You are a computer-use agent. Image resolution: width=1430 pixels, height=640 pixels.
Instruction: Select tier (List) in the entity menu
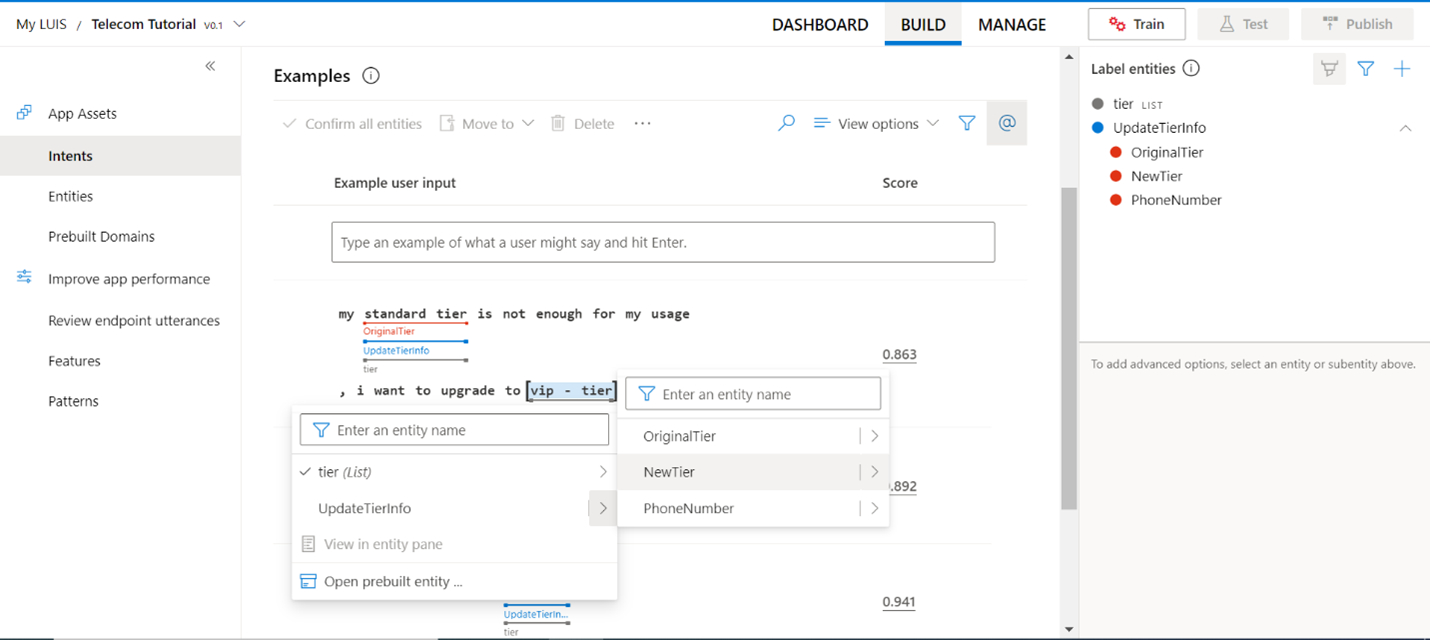454,472
